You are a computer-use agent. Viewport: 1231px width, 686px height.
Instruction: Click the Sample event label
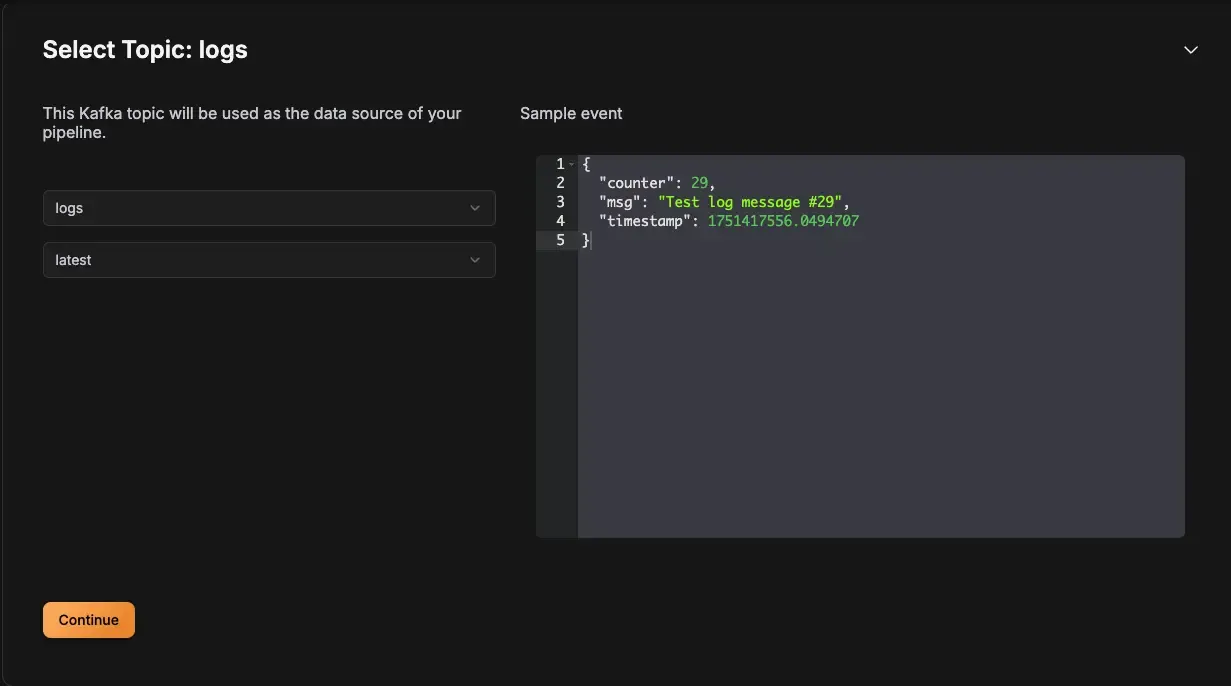pyautogui.click(x=571, y=114)
